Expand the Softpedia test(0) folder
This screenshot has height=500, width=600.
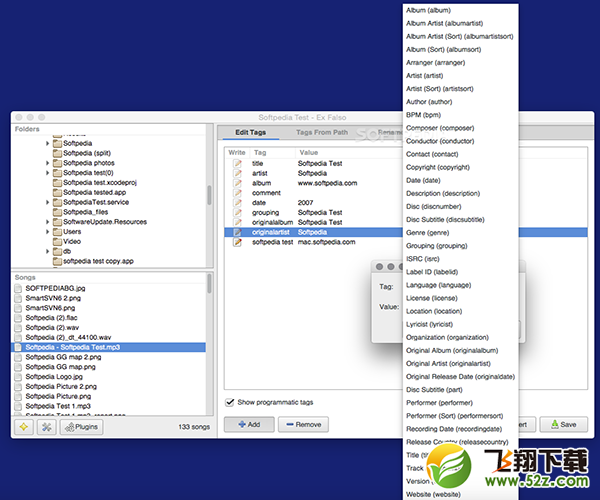click(x=47, y=173)
